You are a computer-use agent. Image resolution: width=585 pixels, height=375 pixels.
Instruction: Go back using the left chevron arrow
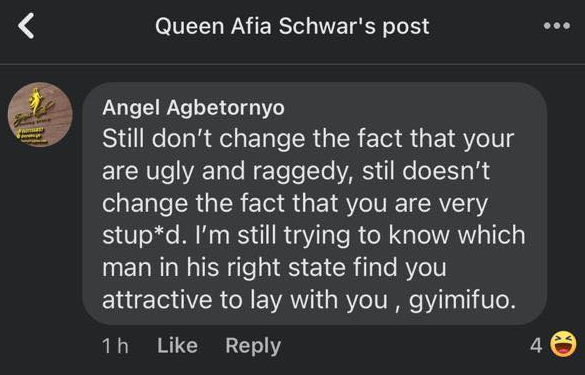click(26, 26)
